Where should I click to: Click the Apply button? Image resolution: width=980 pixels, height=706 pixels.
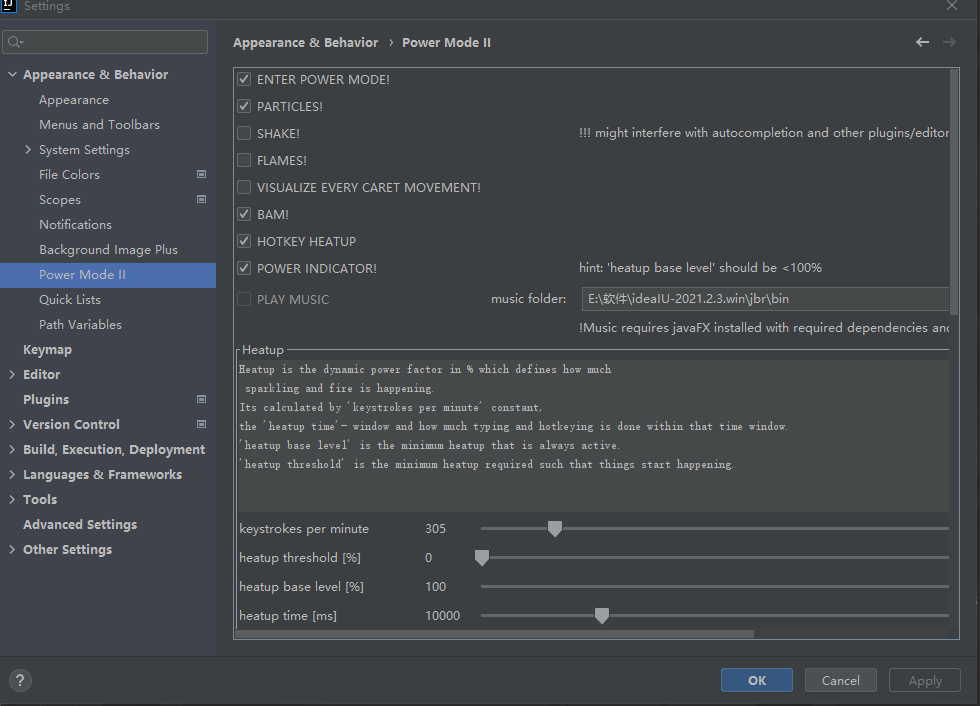pyautogui.click(x=924, y=680)
